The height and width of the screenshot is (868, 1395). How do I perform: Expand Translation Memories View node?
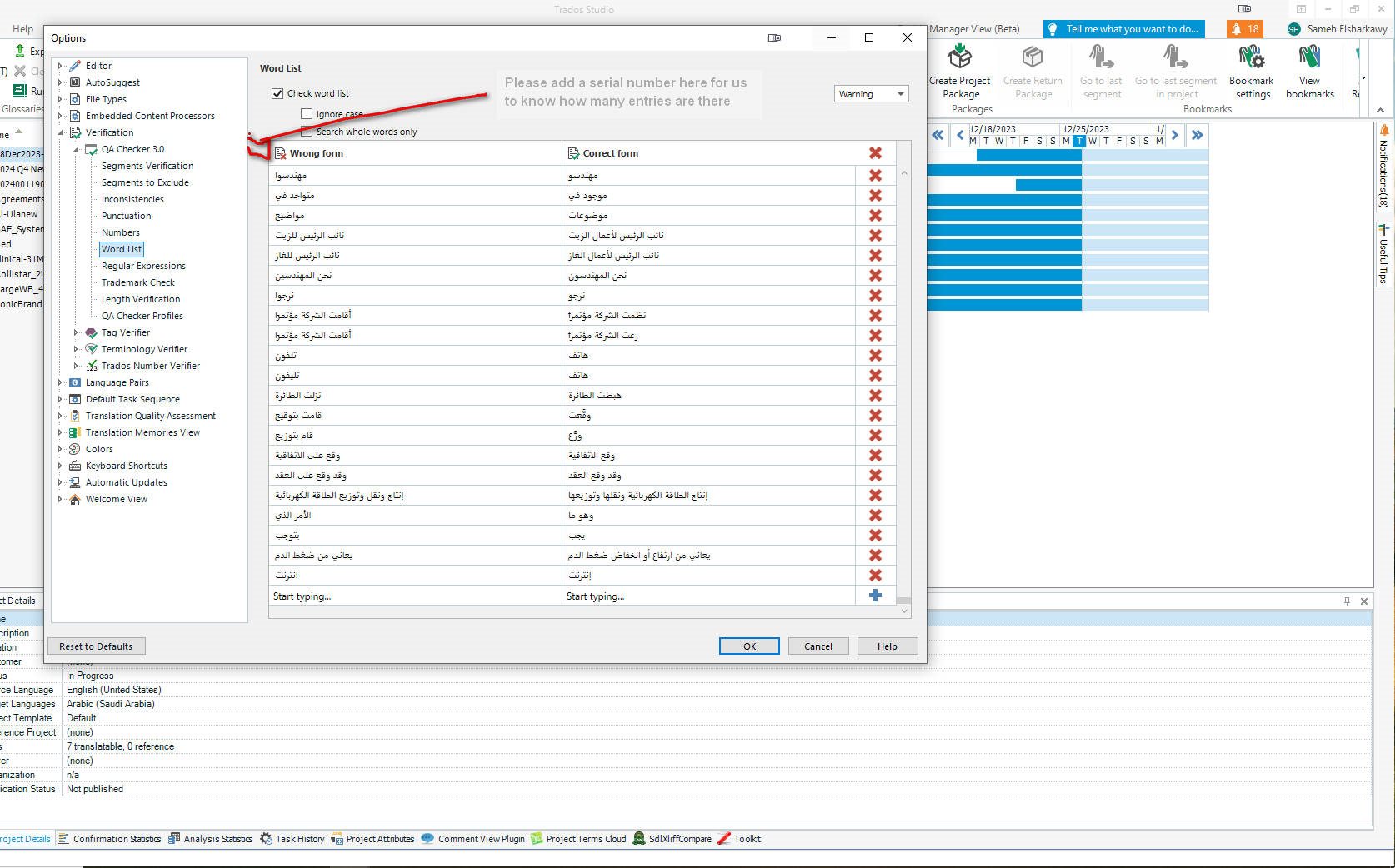coord(60,432)
